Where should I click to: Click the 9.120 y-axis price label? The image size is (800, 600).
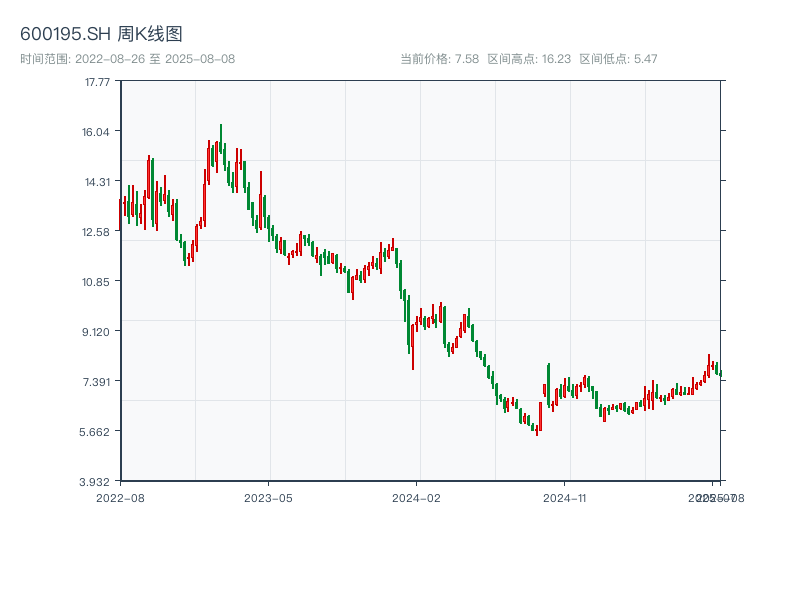[96, 332]
